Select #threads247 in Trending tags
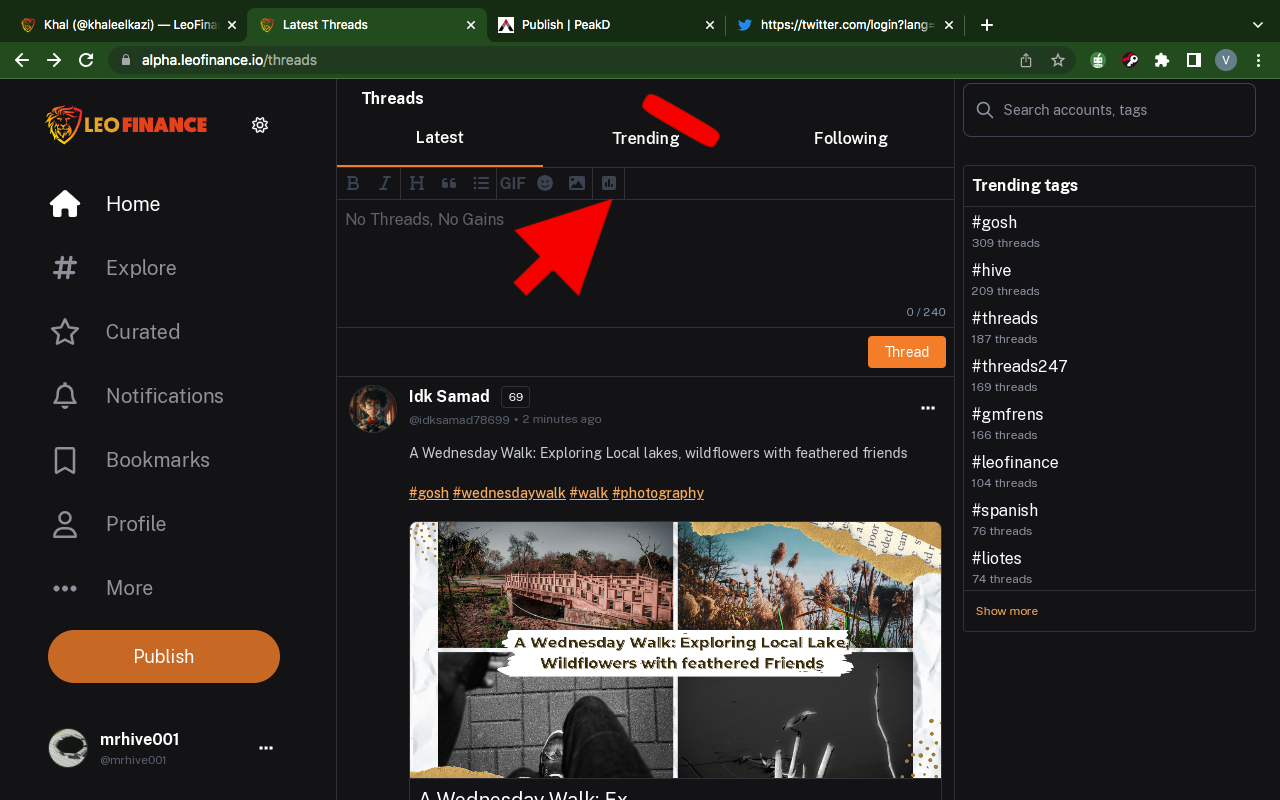The image size is (1280, 800). [1019, 366]
